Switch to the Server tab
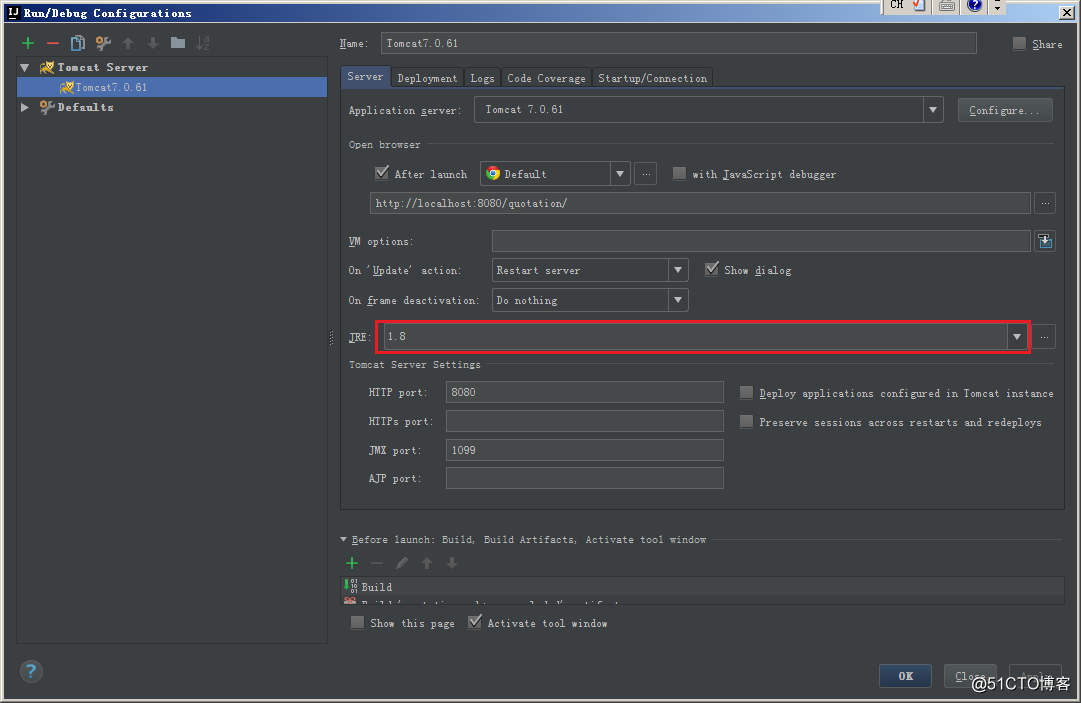Viewport: 1081px width, 703px height. [365, 77]
